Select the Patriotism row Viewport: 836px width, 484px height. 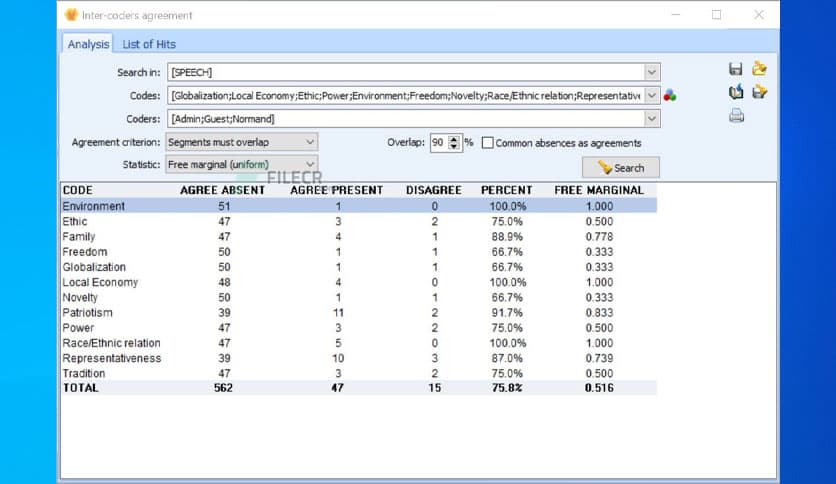point(359,312)
